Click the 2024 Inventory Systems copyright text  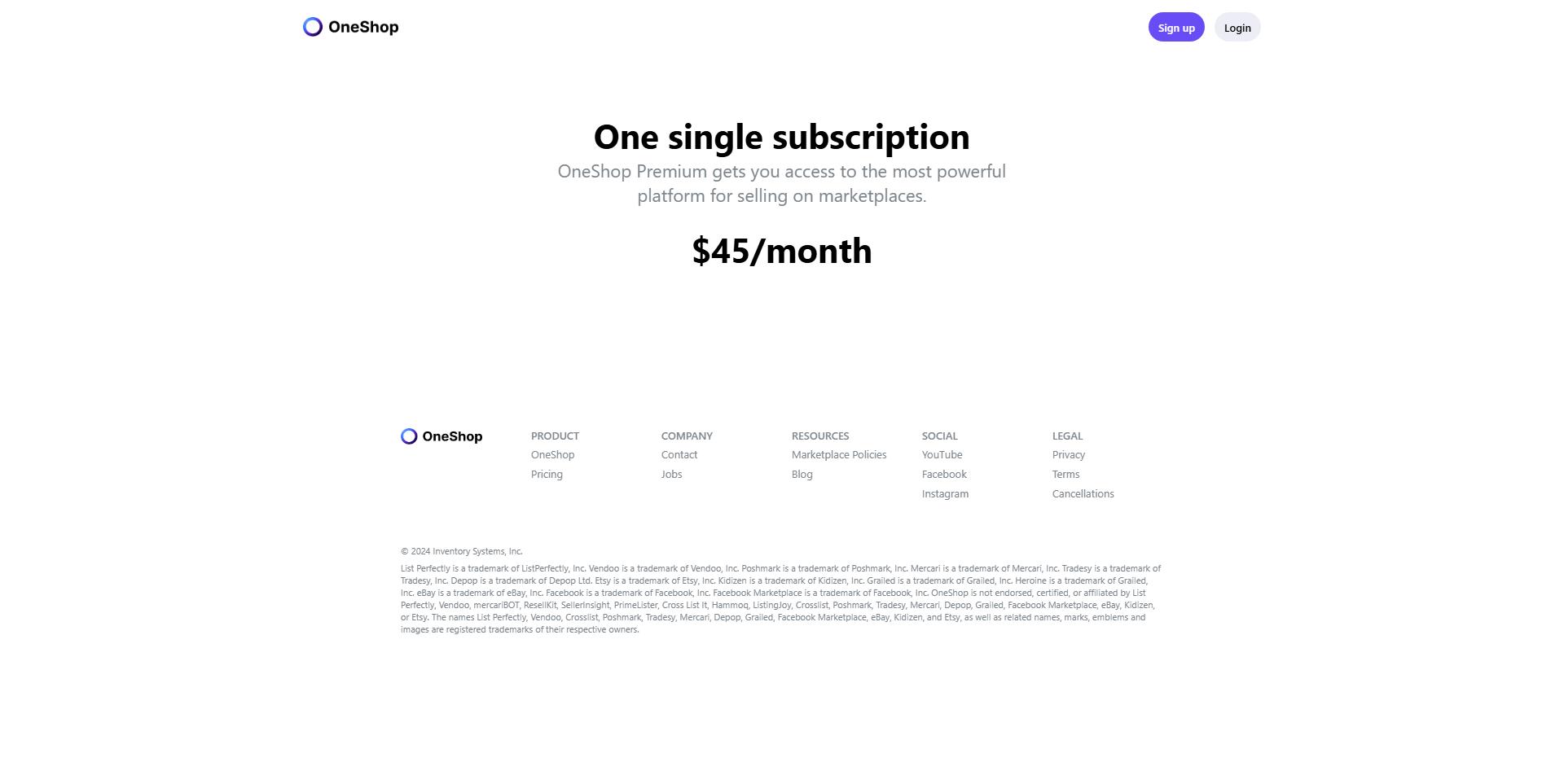pos(461,551)
